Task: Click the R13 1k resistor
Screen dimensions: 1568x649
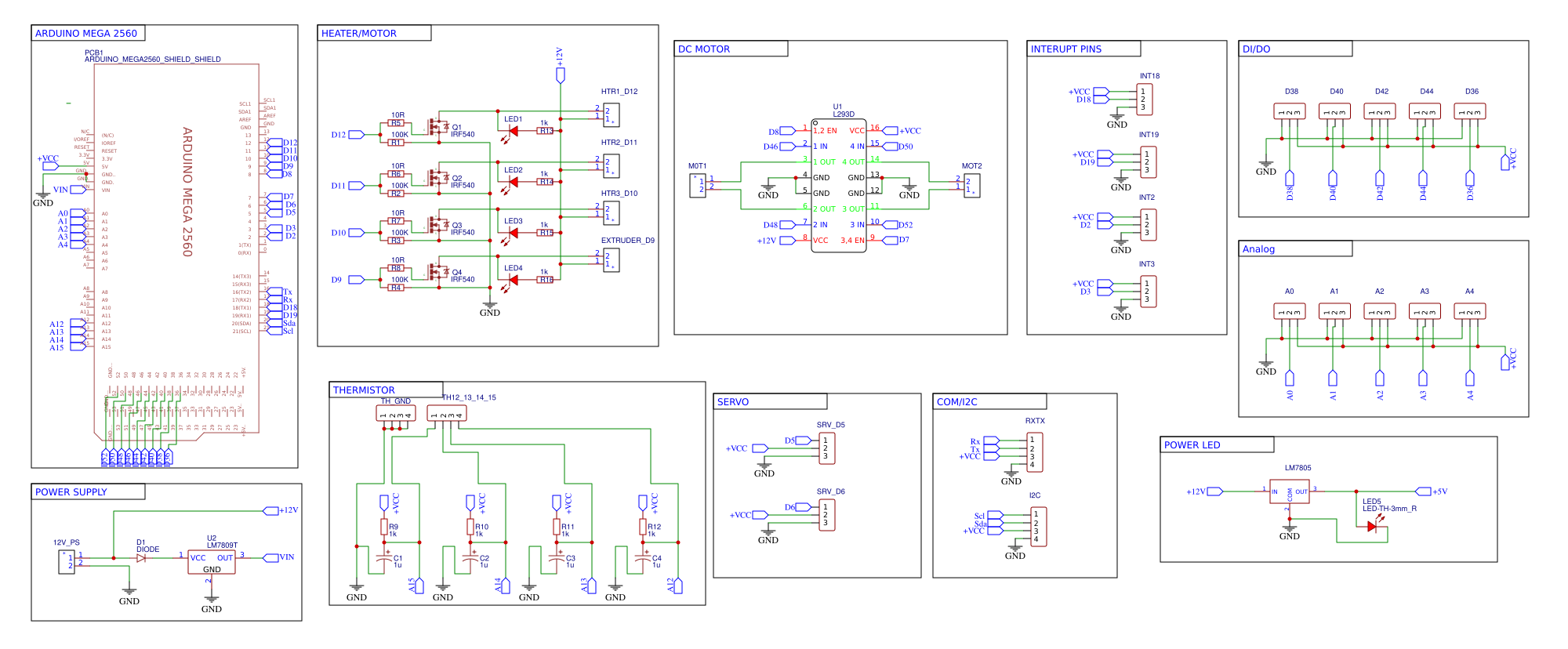Action: pos(546,131)
